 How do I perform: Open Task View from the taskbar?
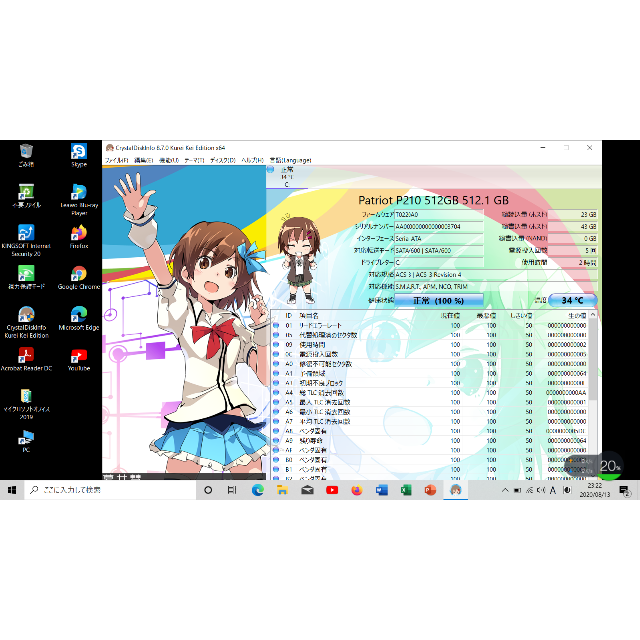232,490
